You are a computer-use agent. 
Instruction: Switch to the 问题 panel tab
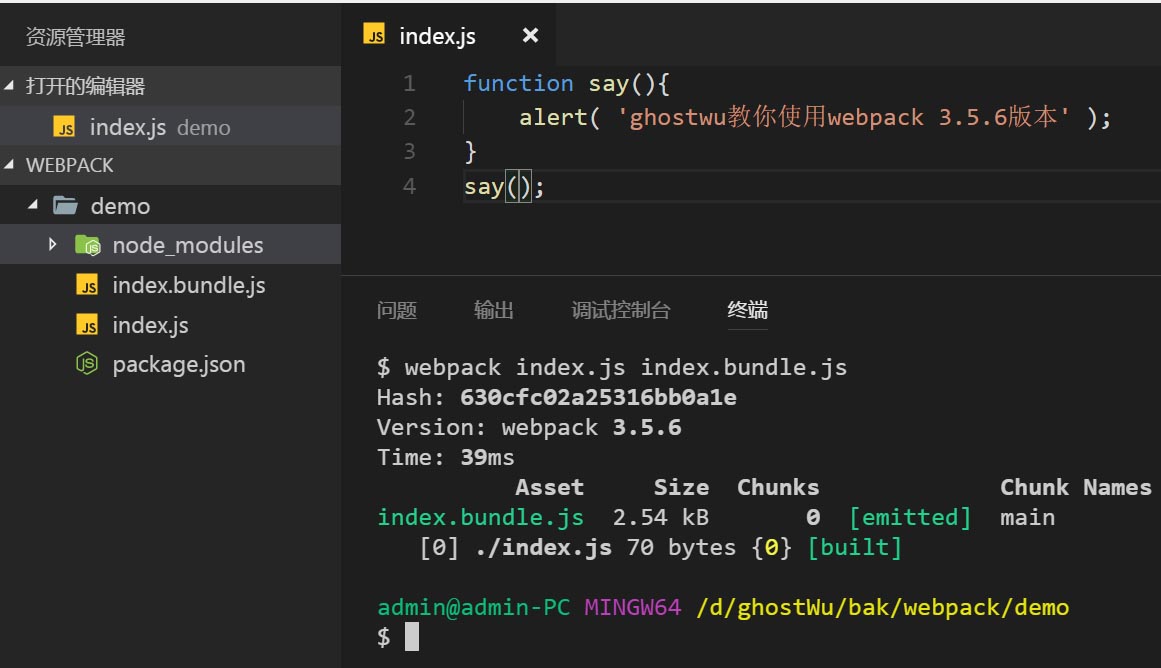tap(397, 311)
